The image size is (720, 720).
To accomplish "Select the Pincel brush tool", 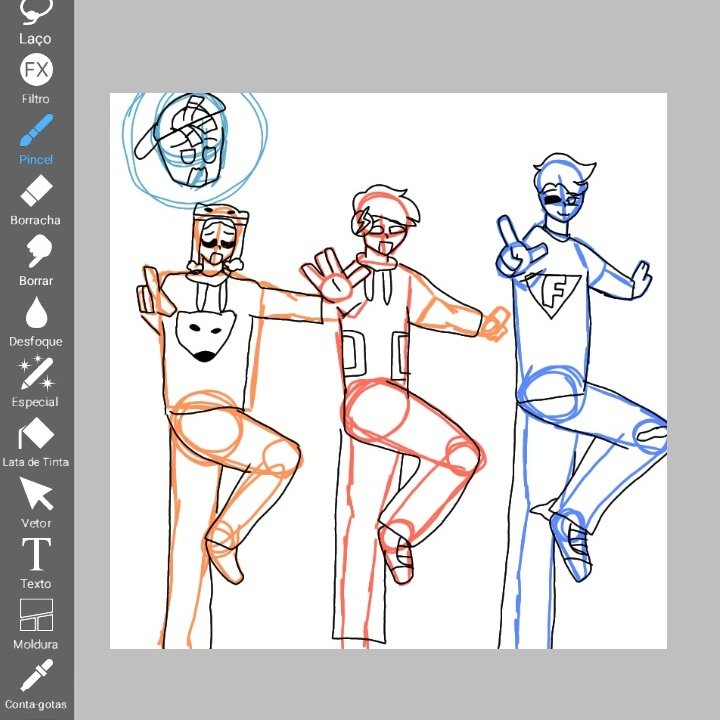I will (36, 140).
